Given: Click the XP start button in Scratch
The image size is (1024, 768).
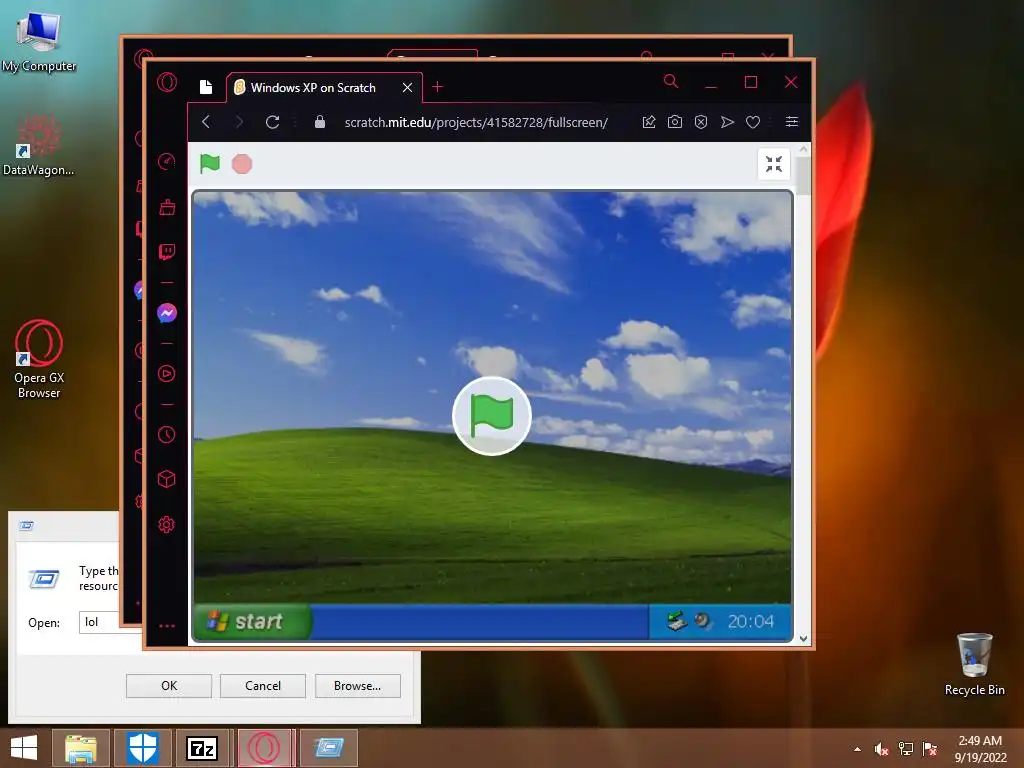Looking at the screenshot, I should (251, 621).
